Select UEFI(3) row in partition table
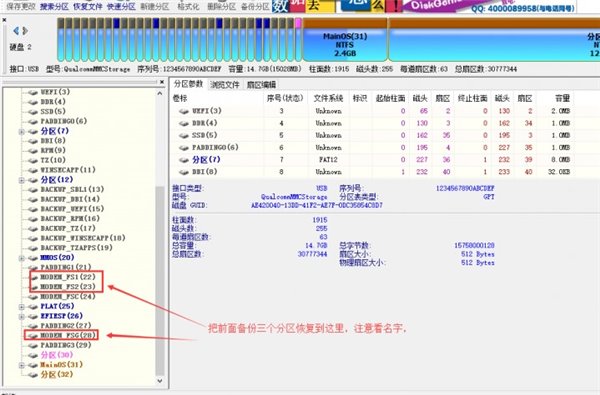 pyautogui.click(x=372, y=111)
